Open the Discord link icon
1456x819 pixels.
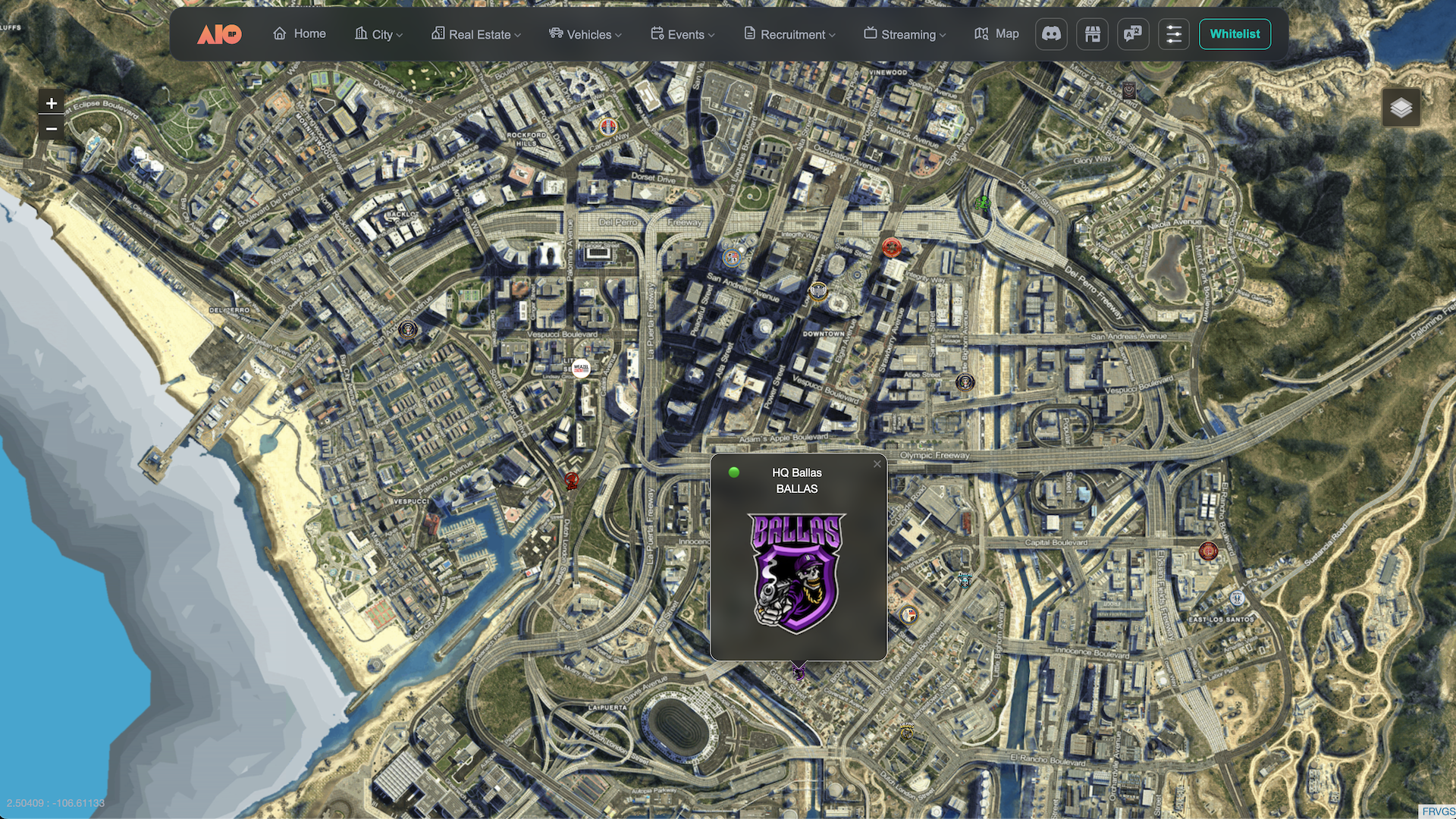pyautogui.click(x=1051, y=34)
